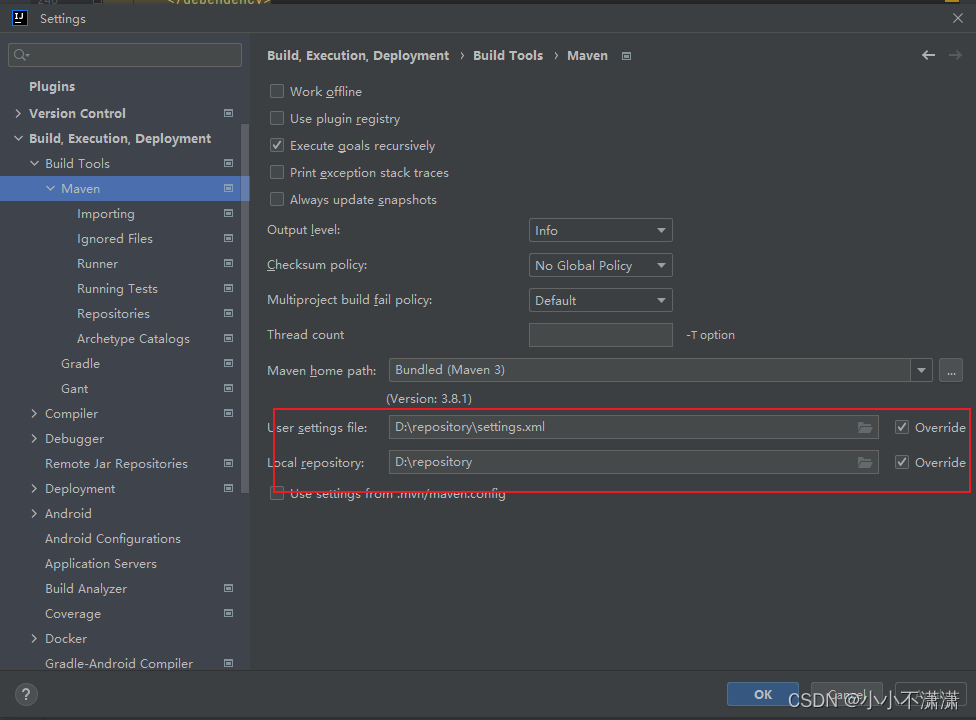Click the project-level icon on Ignored Files row
The height and width of the screenshot is (720, 976).
coord(228,238)
